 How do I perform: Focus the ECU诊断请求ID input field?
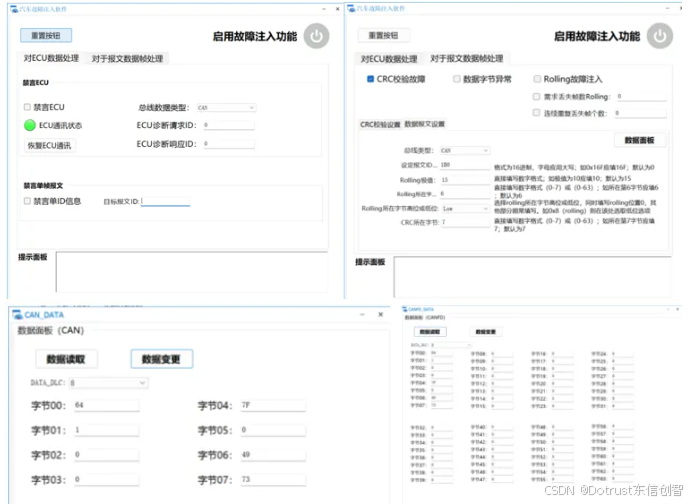pyautogui.click(x=228, y=125)
